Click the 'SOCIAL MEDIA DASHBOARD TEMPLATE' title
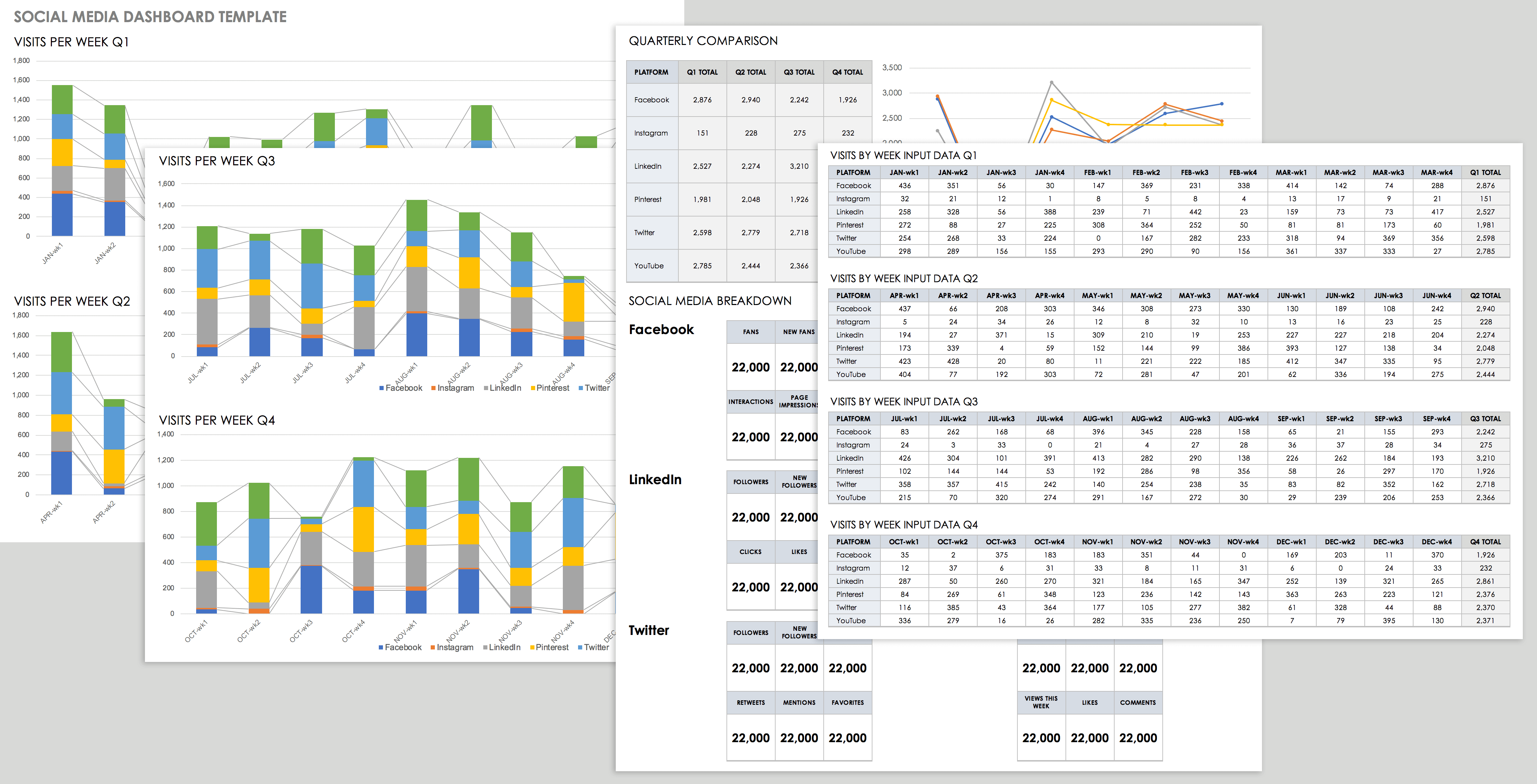Screen dimensions: 1537x784 coord(150,17)
